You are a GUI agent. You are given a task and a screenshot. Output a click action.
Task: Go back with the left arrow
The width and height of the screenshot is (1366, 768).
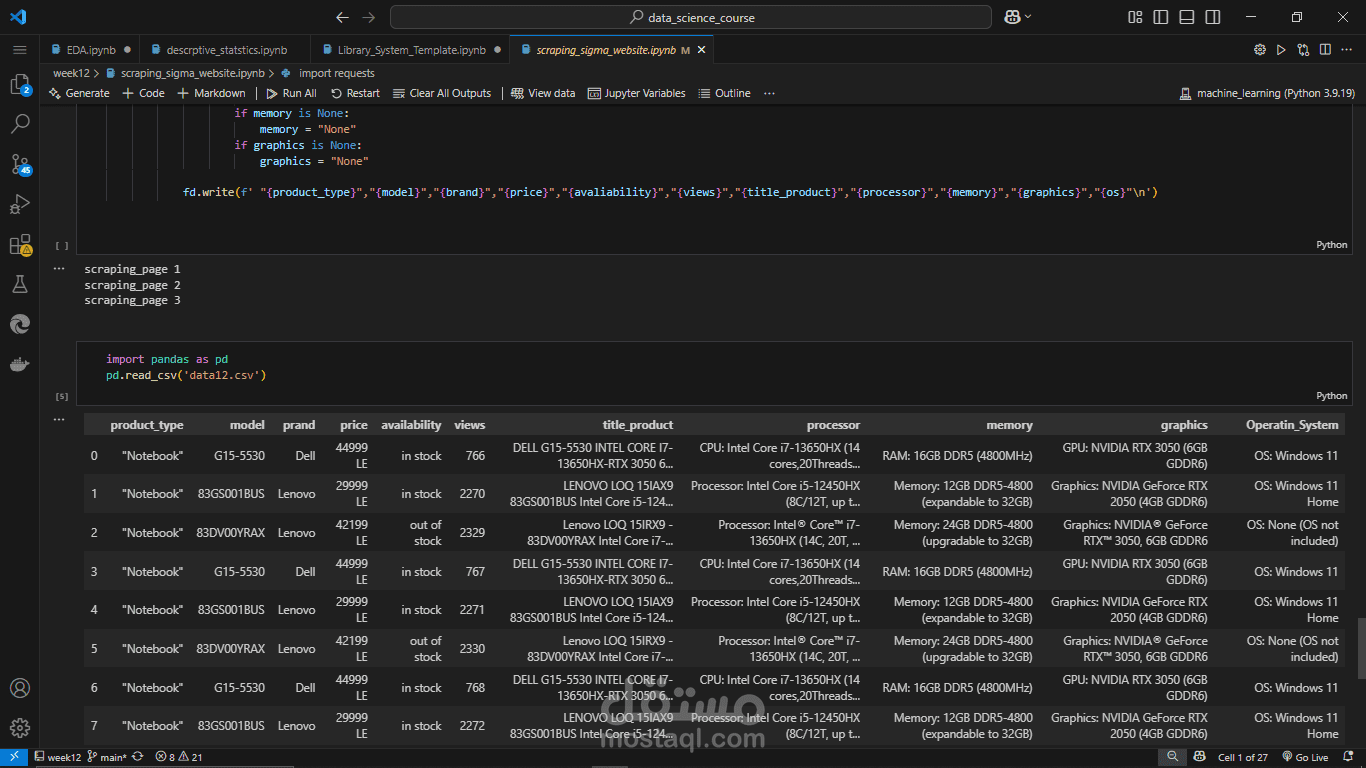[343, 17]
